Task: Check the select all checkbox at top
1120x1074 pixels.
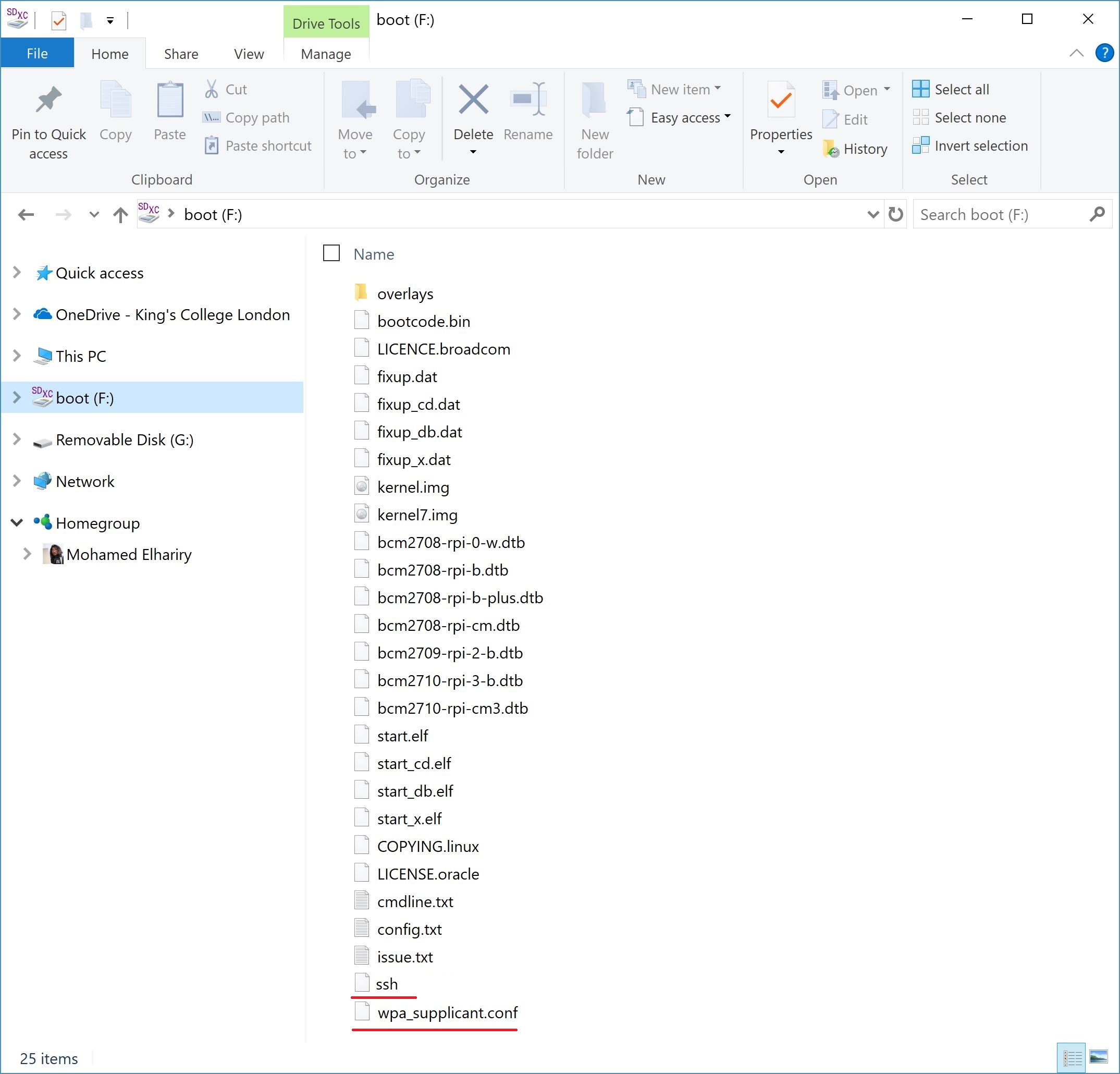Action: tap(332, 254)
